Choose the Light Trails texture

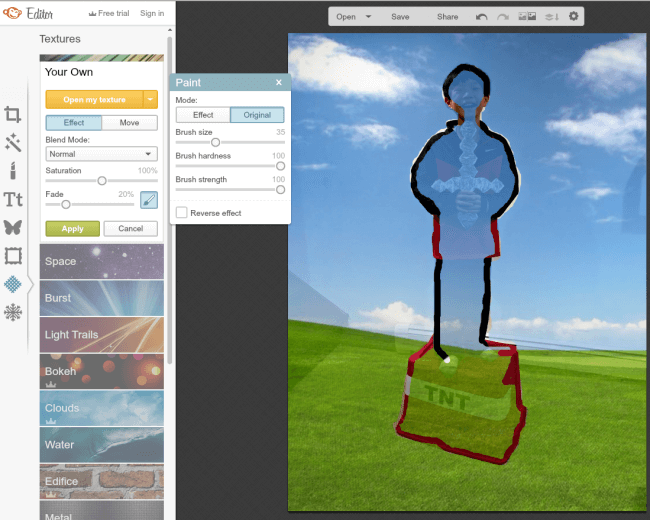[x=102, y=335]
